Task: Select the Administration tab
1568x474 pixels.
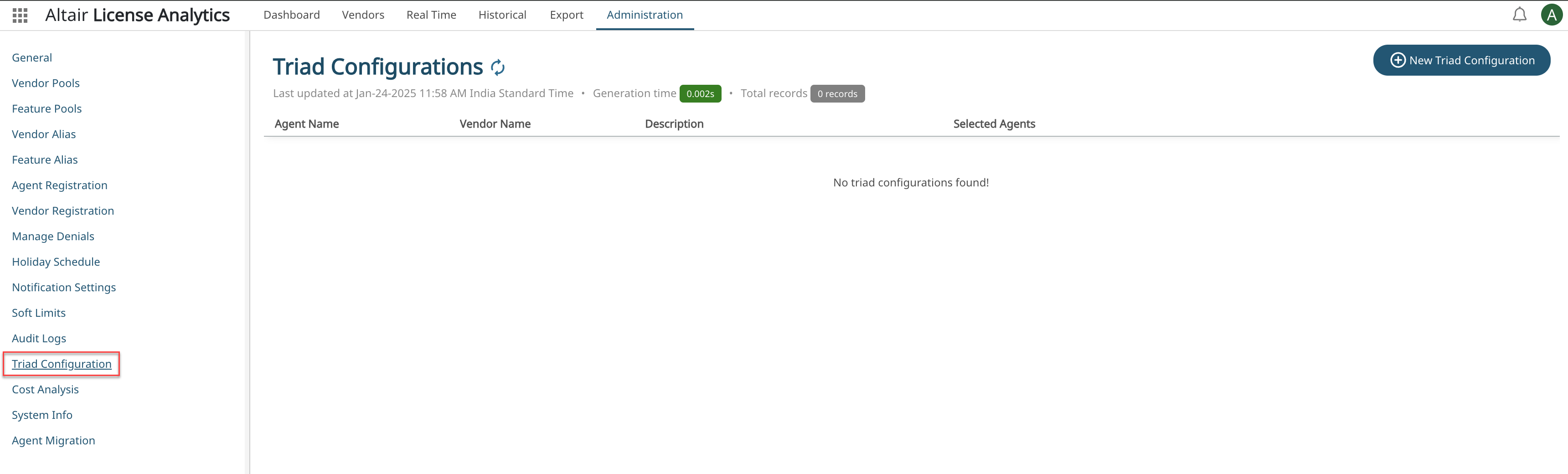Action: pos(645,15)
